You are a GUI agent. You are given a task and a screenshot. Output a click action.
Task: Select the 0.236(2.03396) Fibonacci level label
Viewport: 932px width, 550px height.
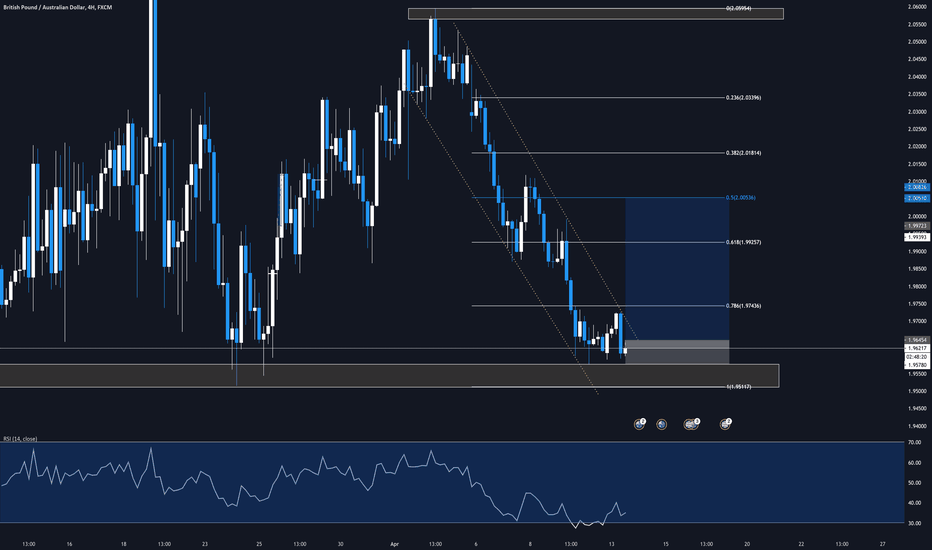pyautogui.click(x=743, y=98)
